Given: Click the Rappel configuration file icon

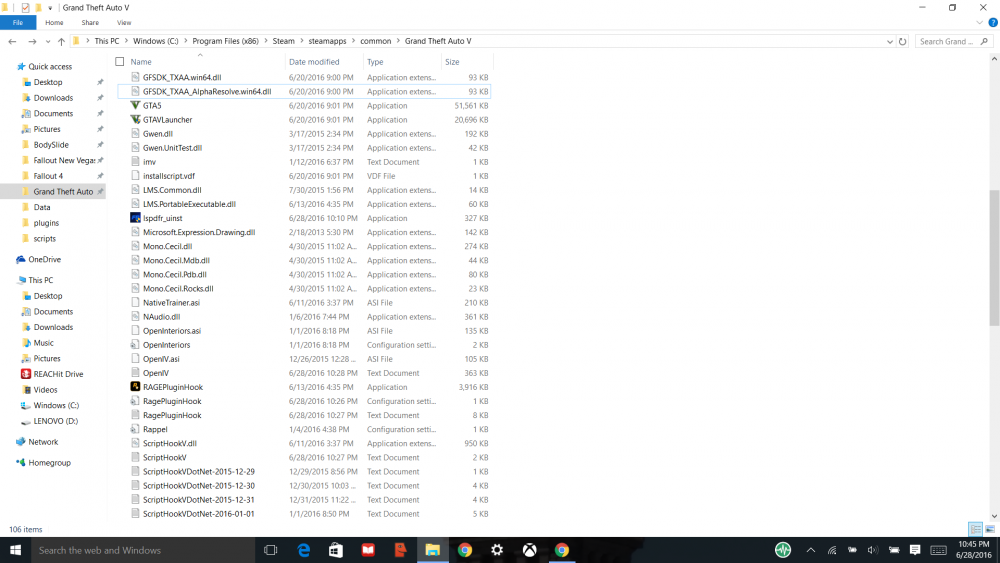Looking at the screenshot, I should pyautogui.click(x=135, y=429).
